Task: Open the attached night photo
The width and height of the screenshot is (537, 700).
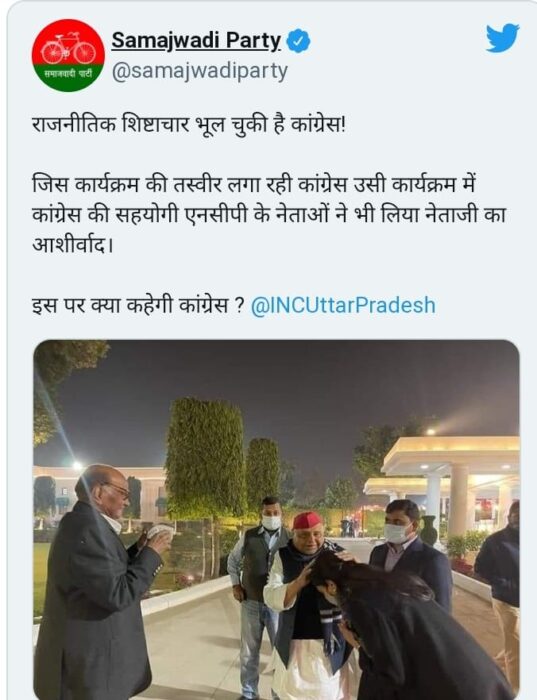Action: point(276,520)
